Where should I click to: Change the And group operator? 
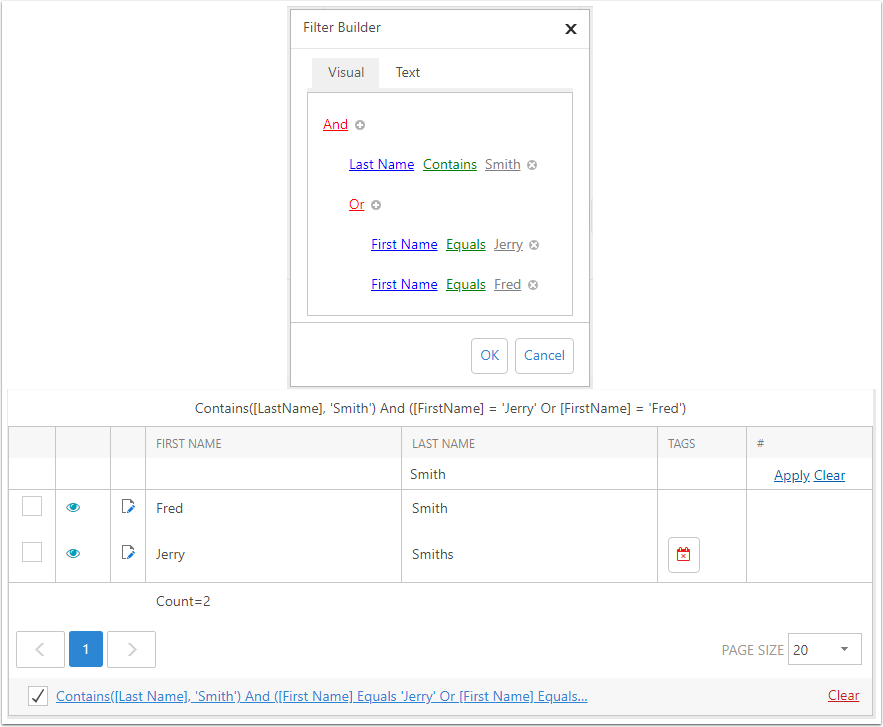[336, 124]
